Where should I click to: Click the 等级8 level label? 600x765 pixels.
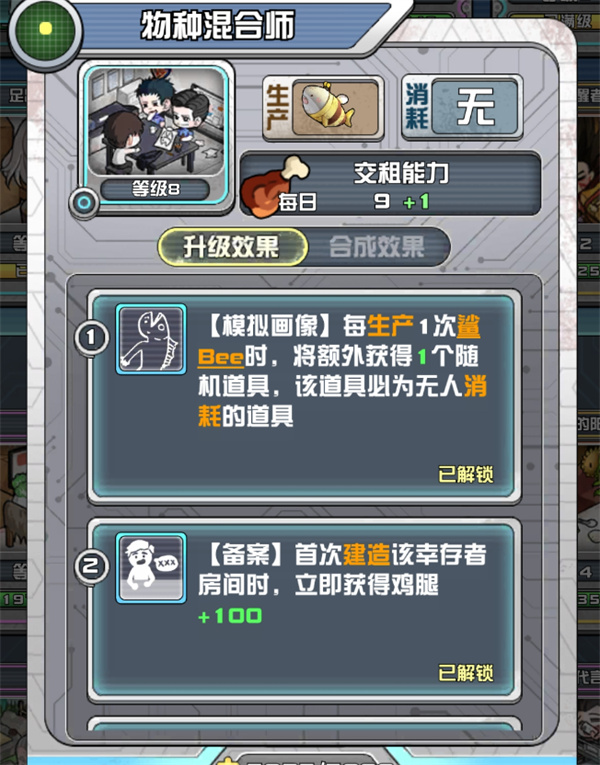pyautogui.click(x=156, y=189)
